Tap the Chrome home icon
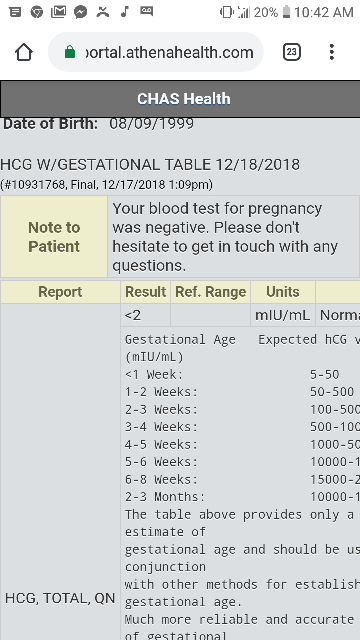 (x=24, y=52)
